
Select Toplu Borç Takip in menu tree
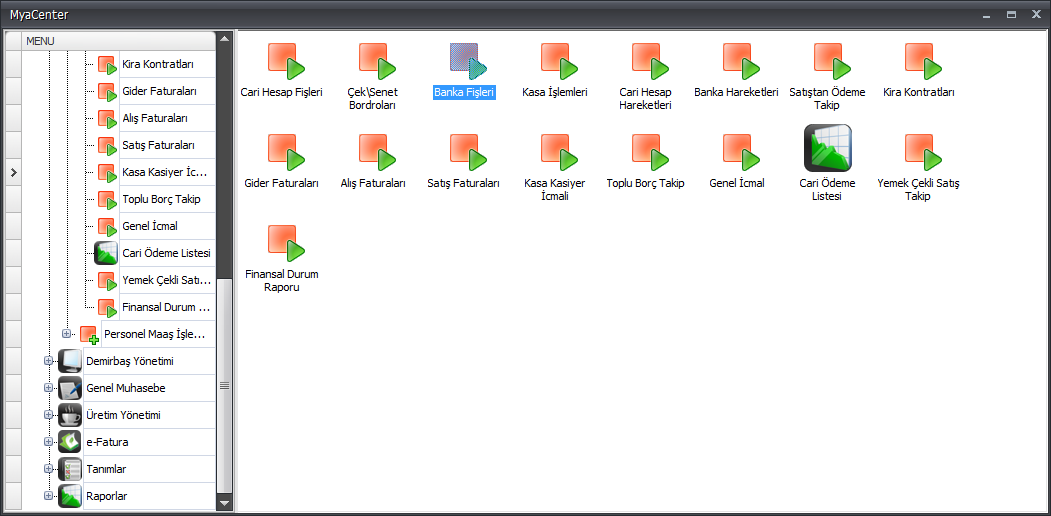(x=162, y=199)
